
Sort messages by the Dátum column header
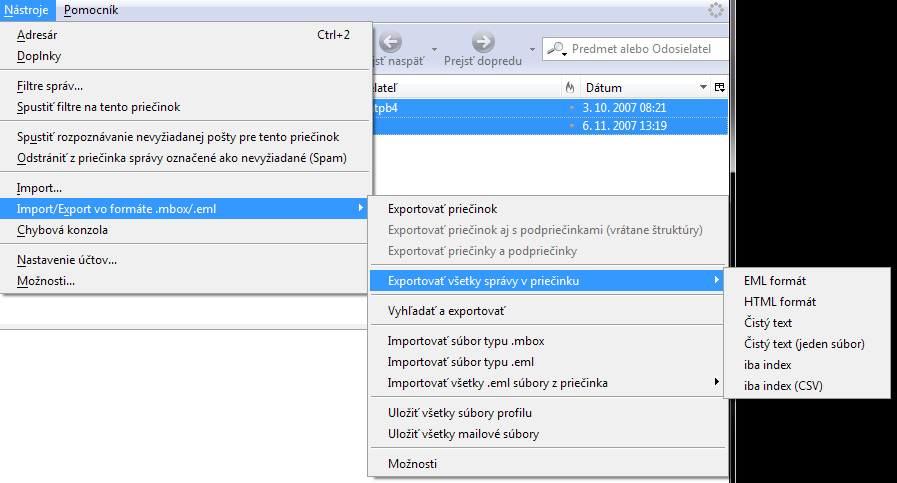pyautogui.click(x=640, y=88)
